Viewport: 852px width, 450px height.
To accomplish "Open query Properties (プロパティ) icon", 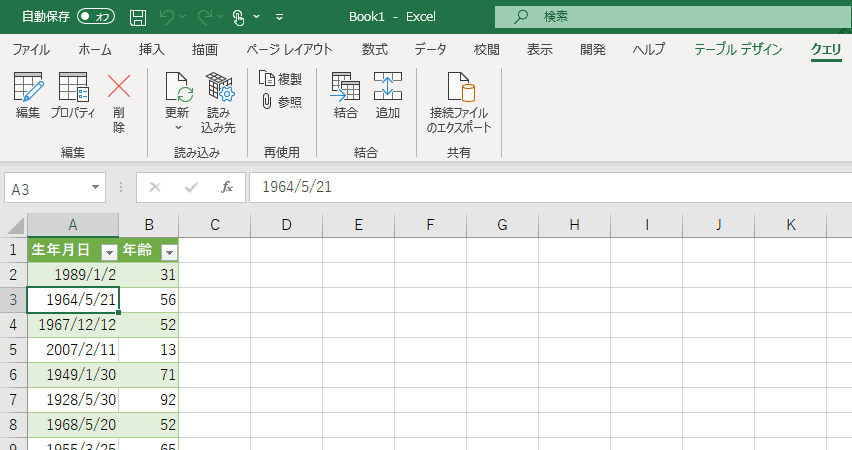I will 73,89.
